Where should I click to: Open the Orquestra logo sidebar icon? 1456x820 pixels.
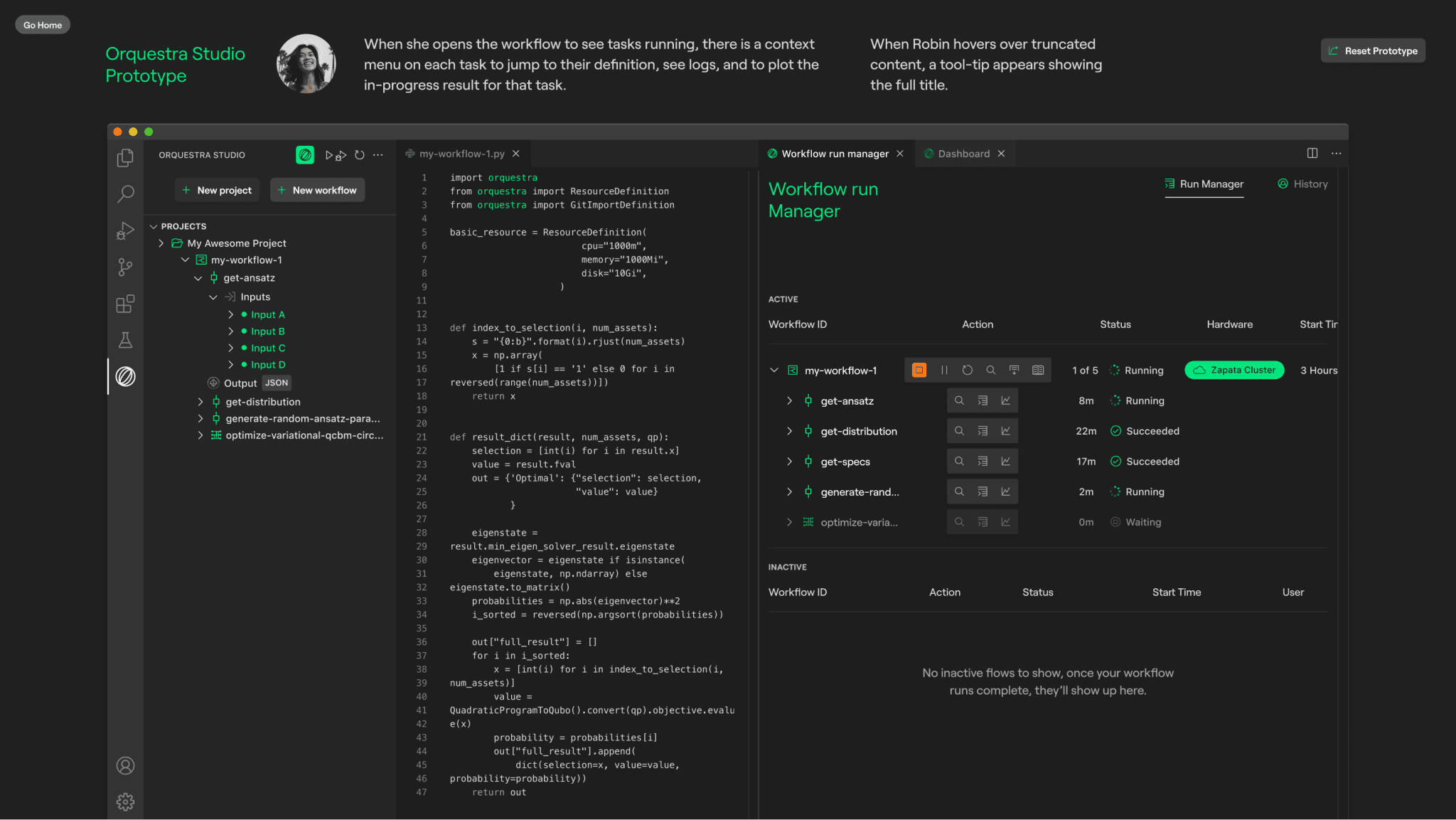pos(125,376)
